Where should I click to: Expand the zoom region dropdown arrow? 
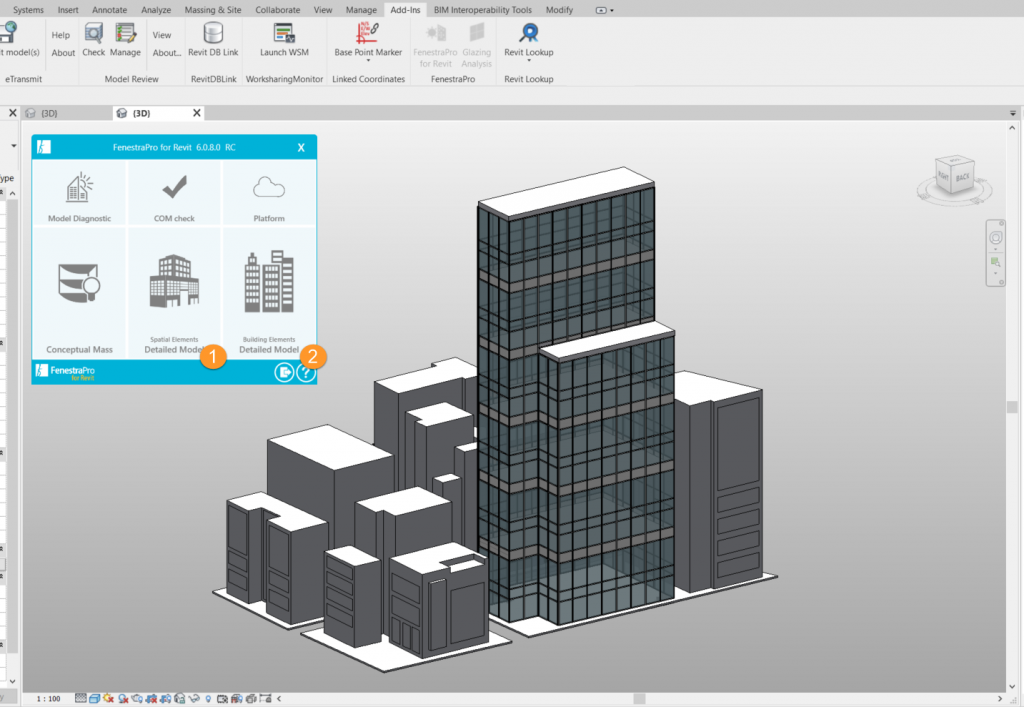(x=995, y=274)
